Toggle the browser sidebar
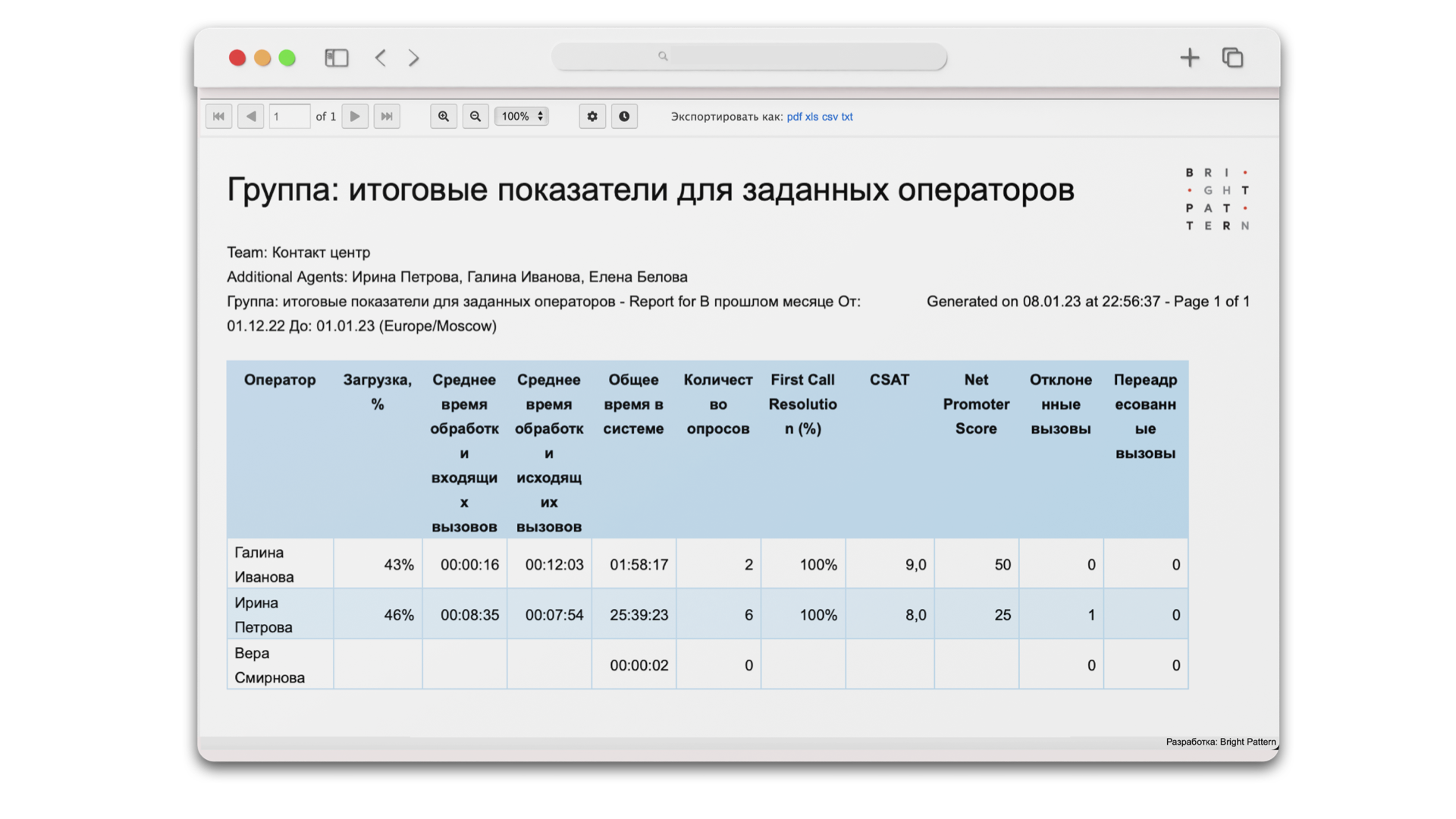Viewport: 1456px width, 819px height. tap(337, 58)
